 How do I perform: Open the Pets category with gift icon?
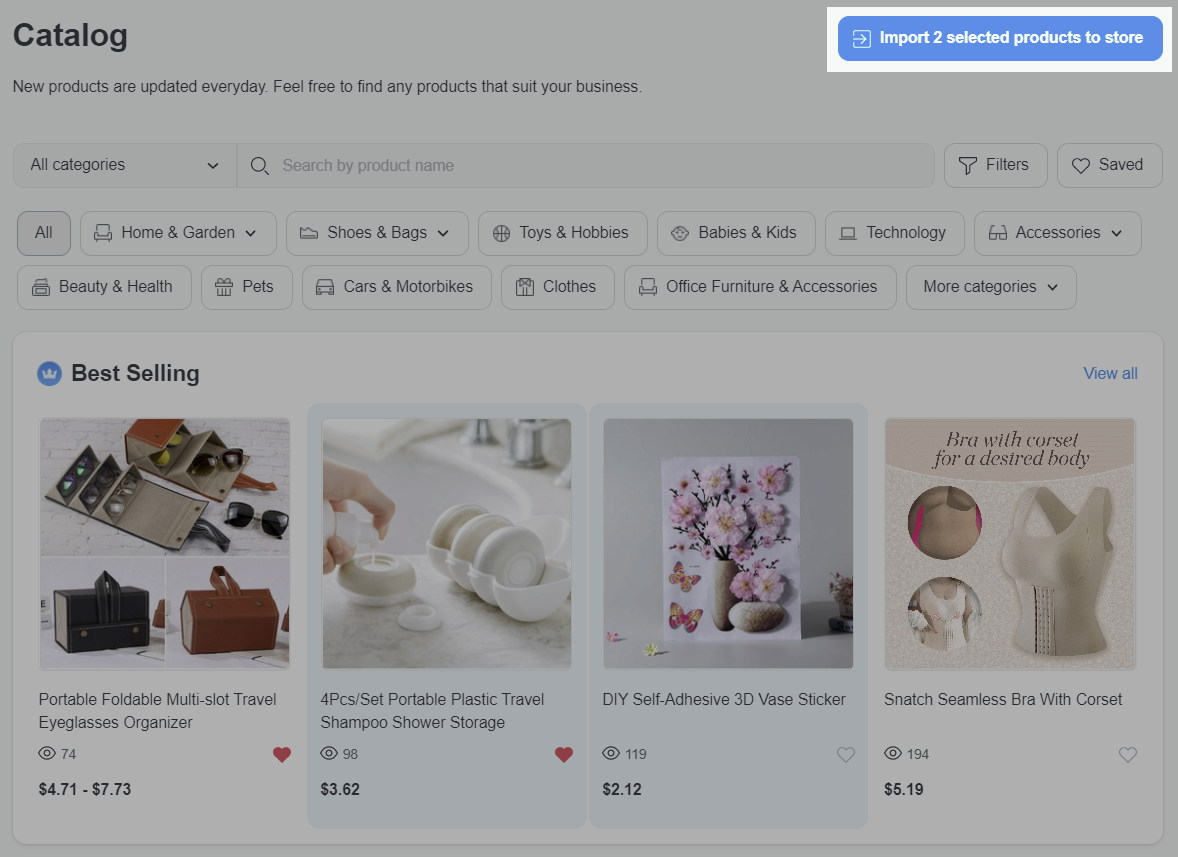pos(245,287)
